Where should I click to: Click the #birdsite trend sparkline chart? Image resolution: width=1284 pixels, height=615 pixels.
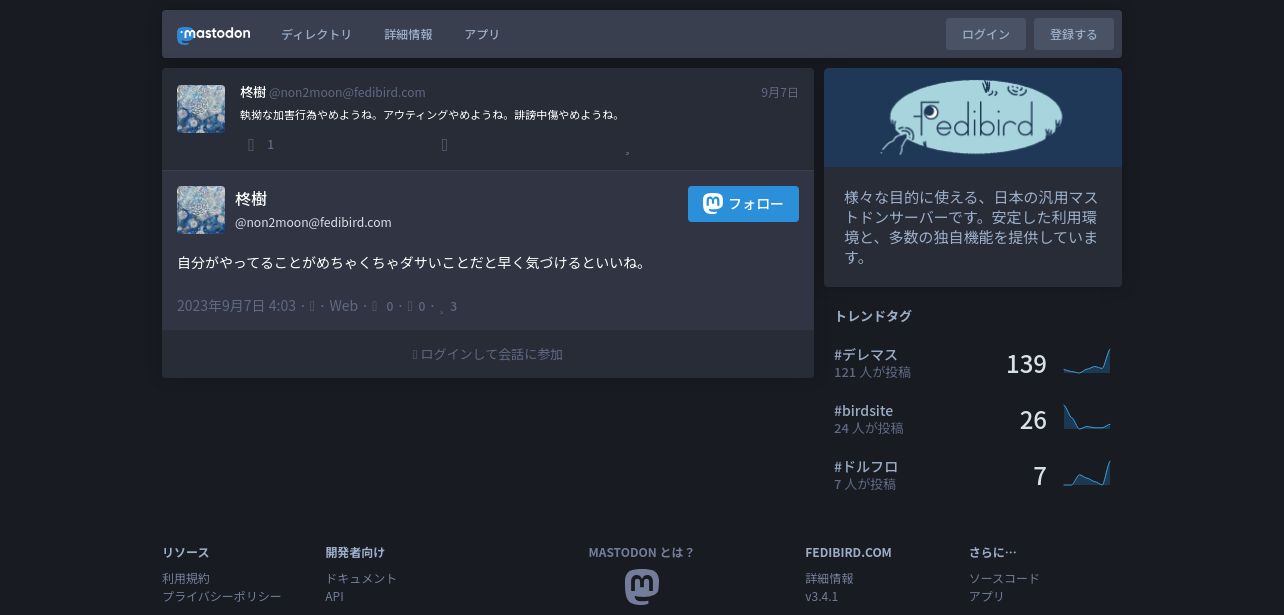1087,418
